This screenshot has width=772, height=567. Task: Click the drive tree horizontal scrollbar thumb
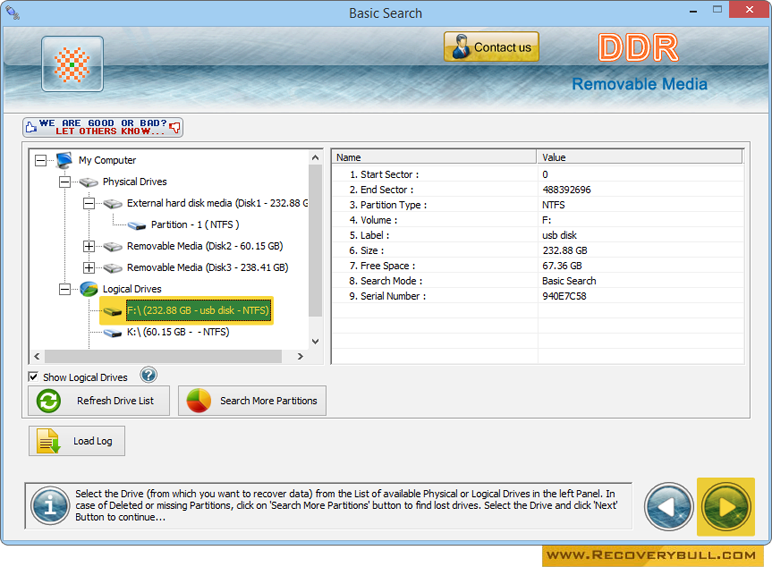point(163,356)
